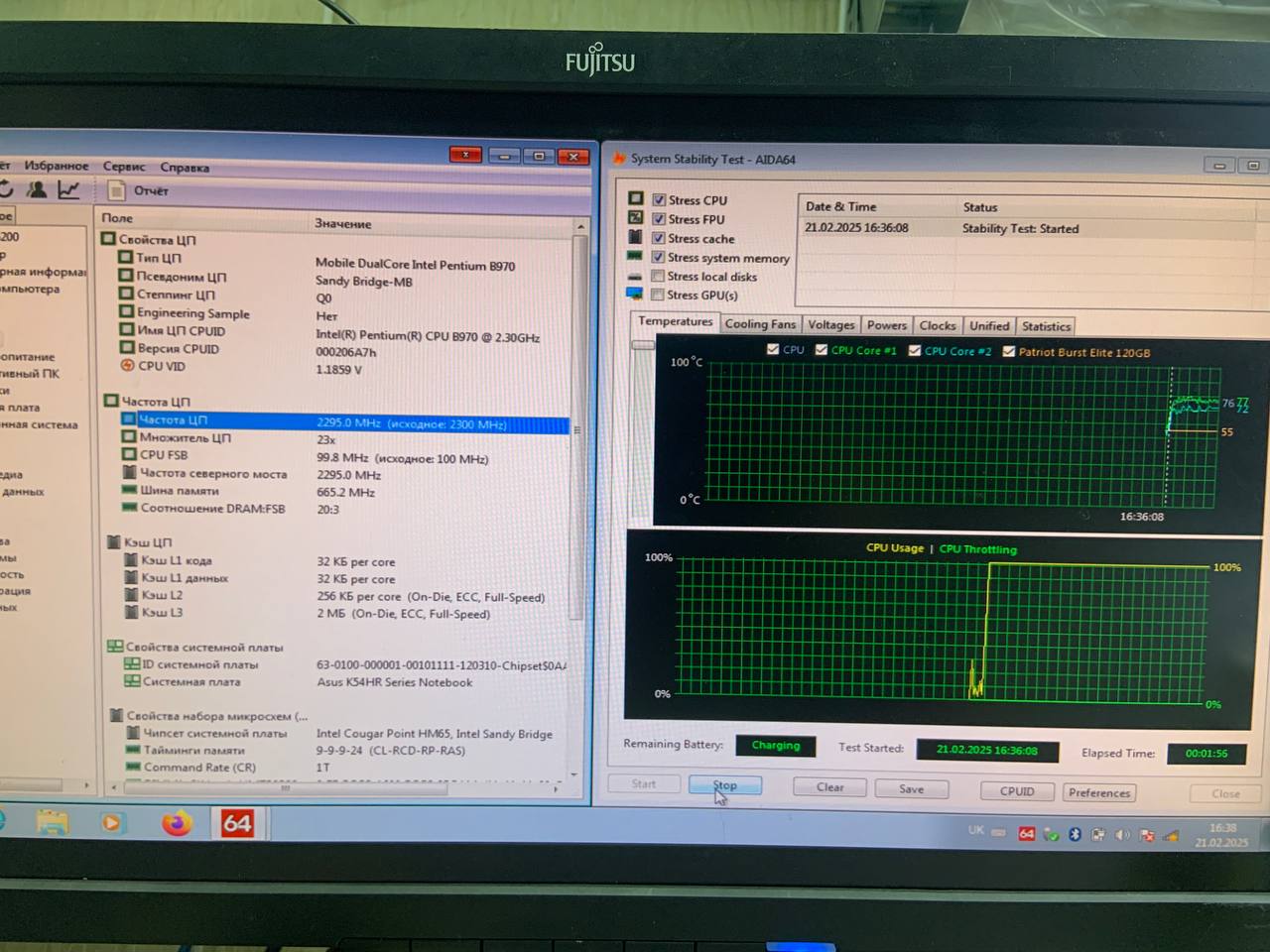
Task: Toggle the Stress CPU checkbox
Action: (x=659, y=199)
